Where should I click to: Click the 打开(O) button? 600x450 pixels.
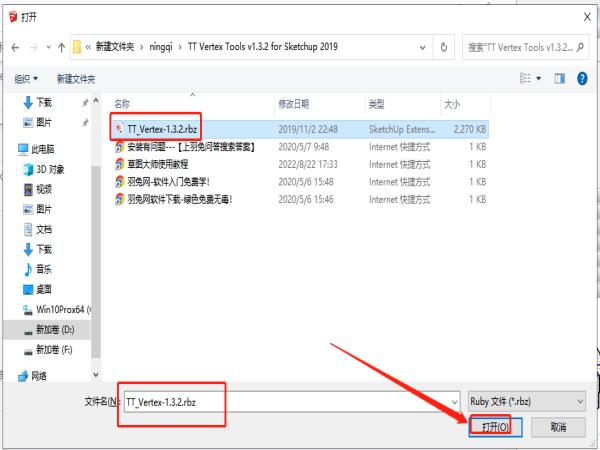496,427
